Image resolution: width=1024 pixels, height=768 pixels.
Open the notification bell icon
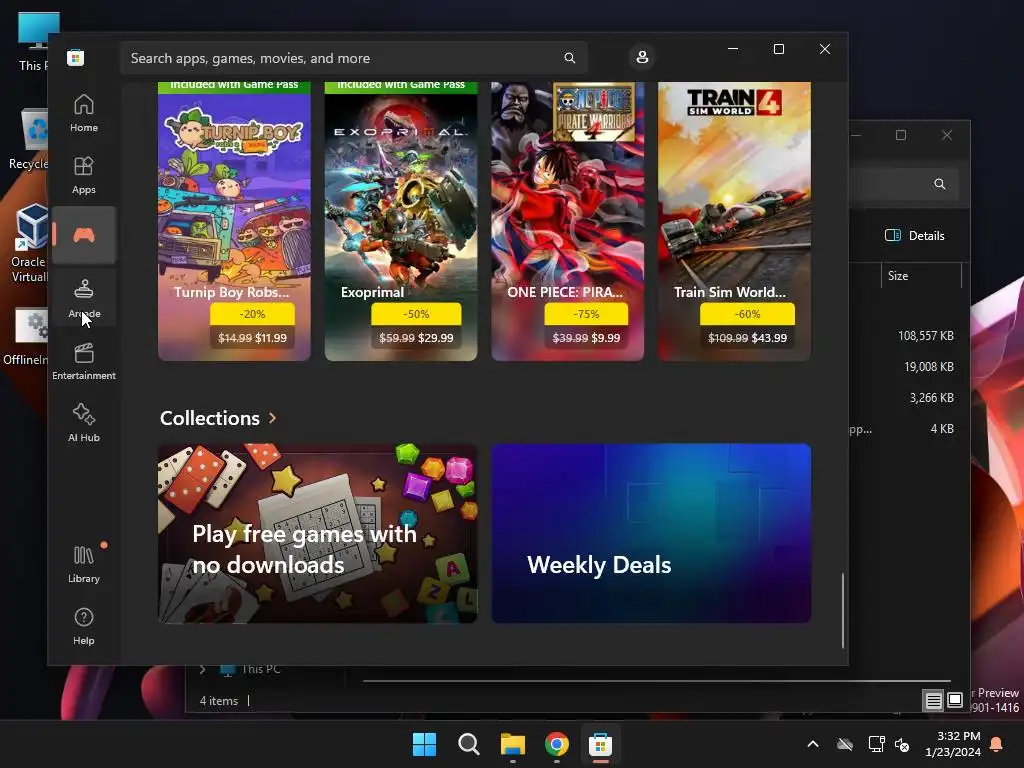(997, 744)
